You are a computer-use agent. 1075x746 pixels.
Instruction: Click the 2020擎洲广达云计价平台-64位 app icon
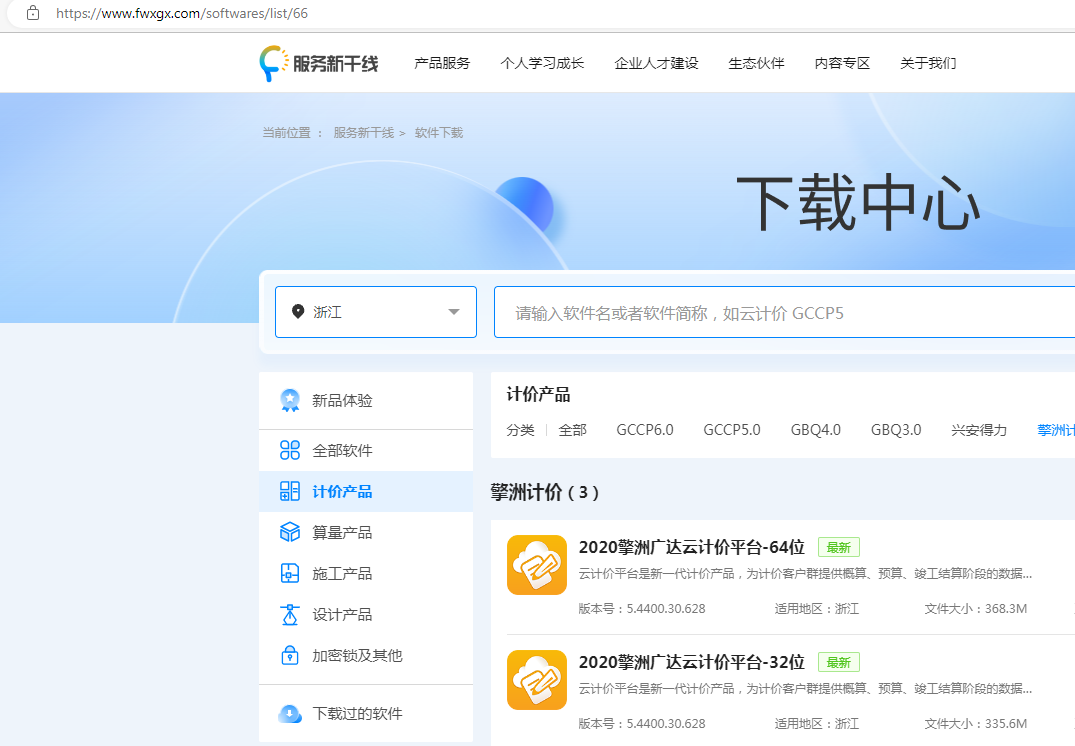pyautogui.click(x=537, y=565)
